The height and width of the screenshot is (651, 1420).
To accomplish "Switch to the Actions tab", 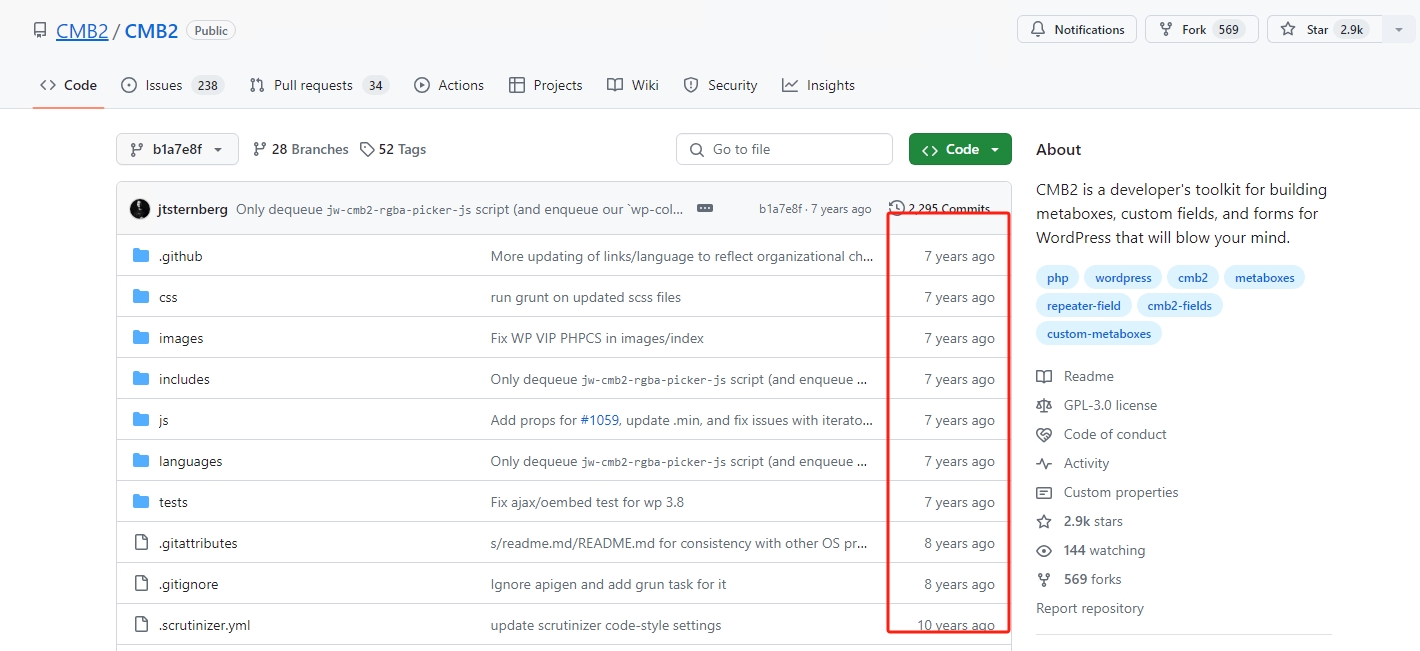I will pyautogui.click(x=449, y=85).
